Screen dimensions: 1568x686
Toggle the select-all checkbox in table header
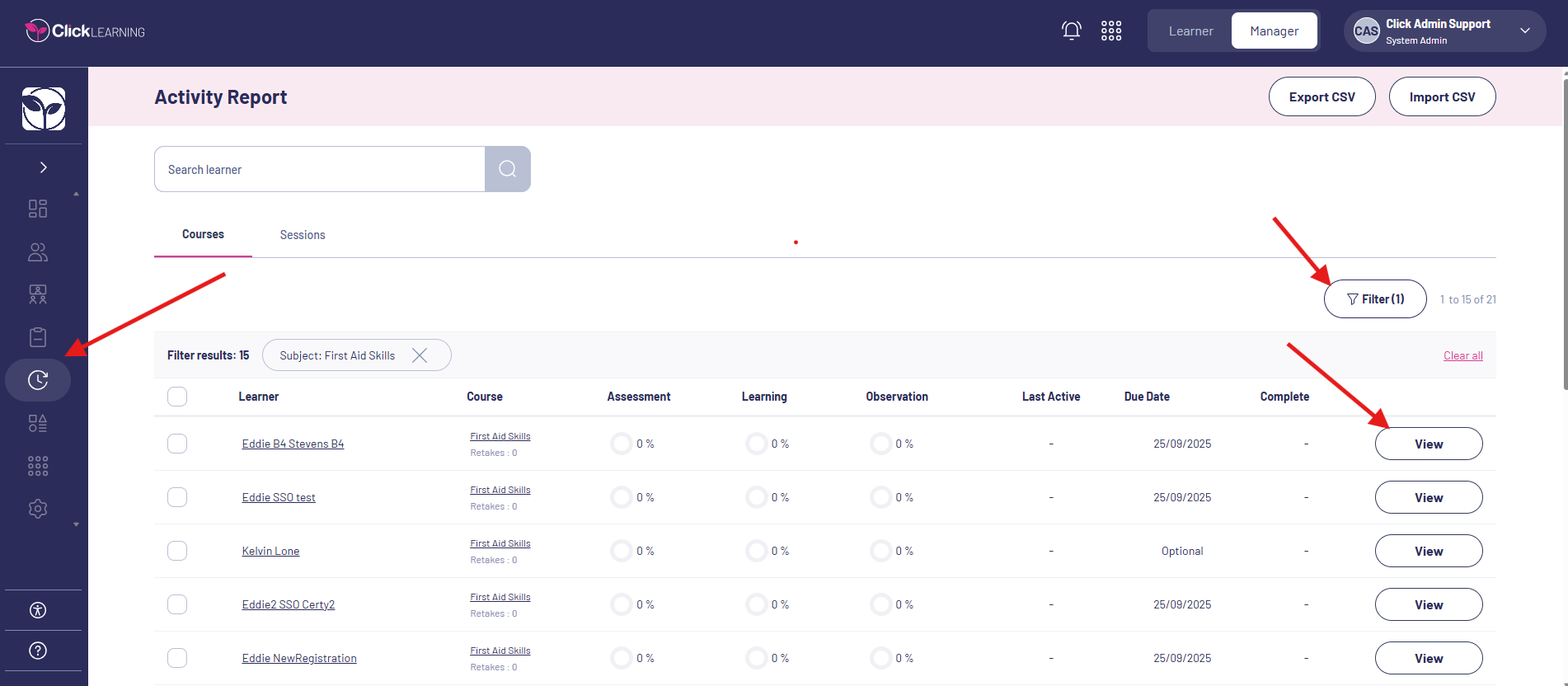(x=177, y=397)
